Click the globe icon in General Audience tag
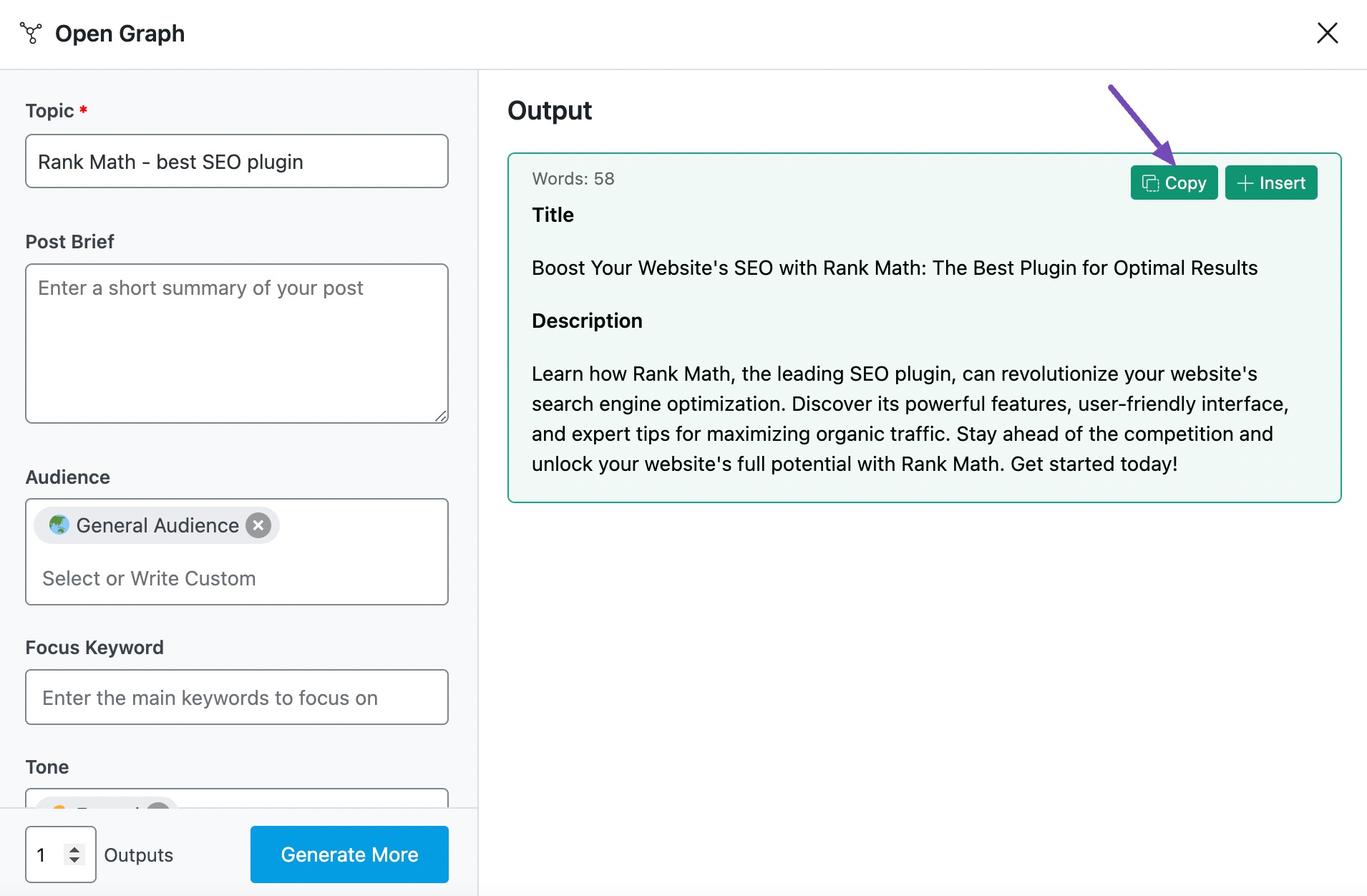The width and height of the screenshot is (1367, 896). (59, 525)
